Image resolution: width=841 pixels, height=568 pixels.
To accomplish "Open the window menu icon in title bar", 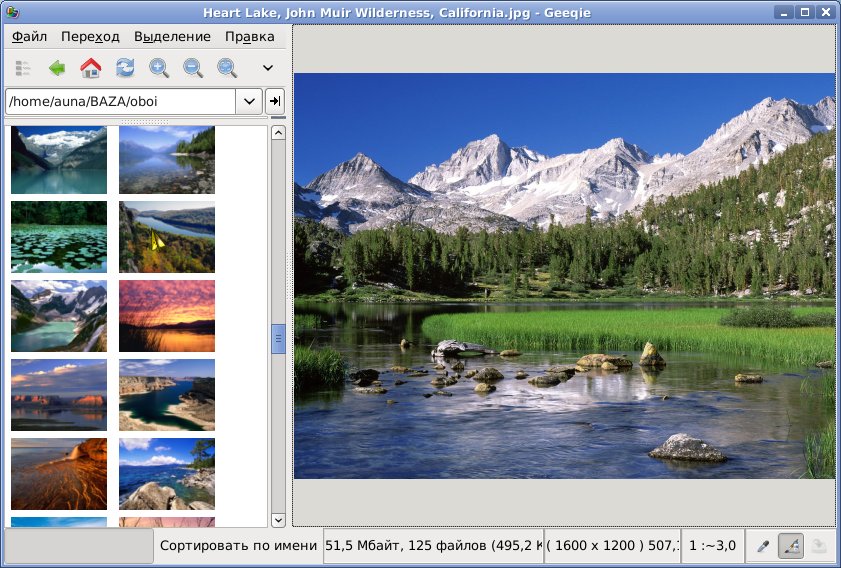I will coord(12,12).
